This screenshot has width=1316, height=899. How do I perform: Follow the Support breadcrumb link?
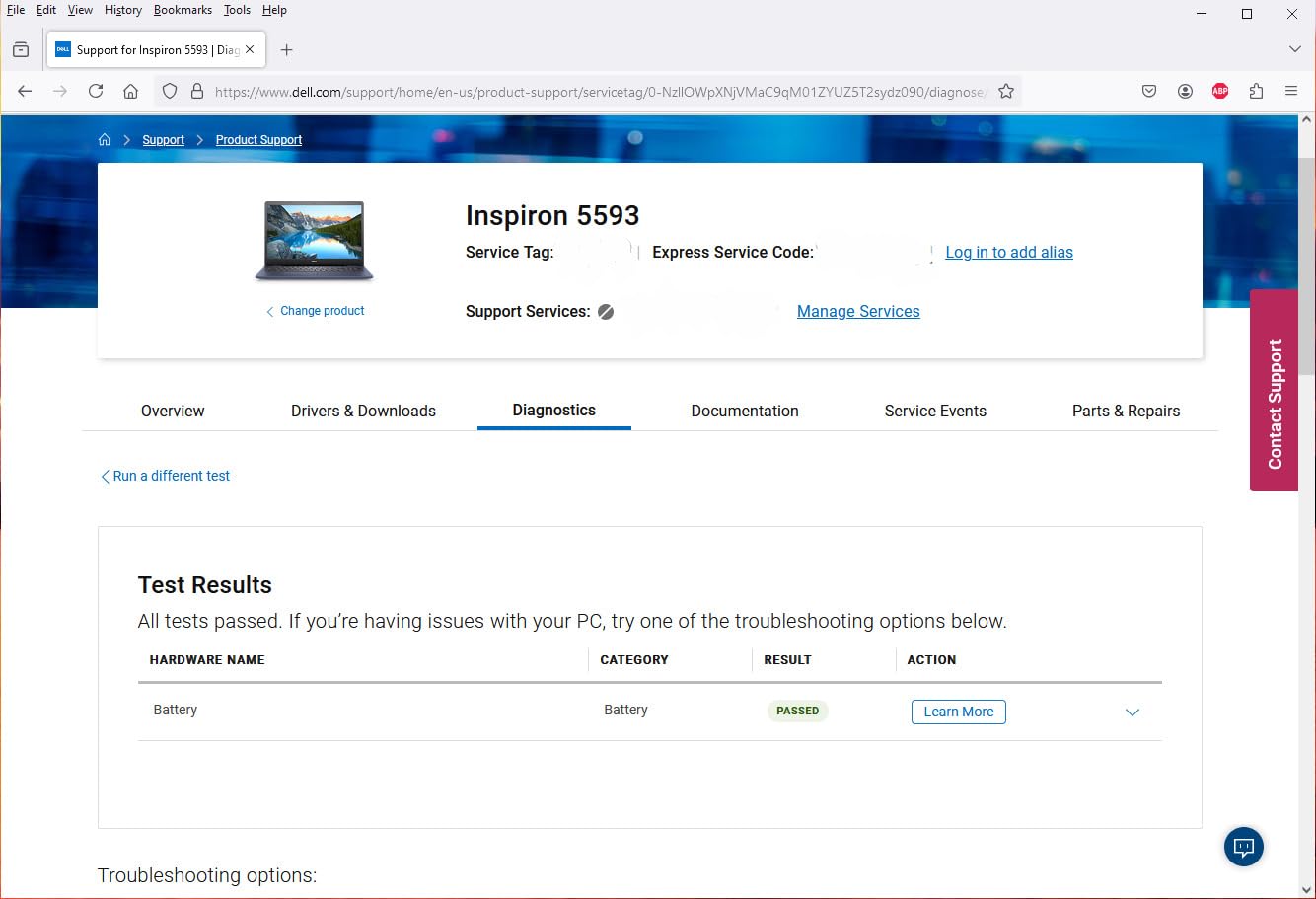click(x=163, y=140)
